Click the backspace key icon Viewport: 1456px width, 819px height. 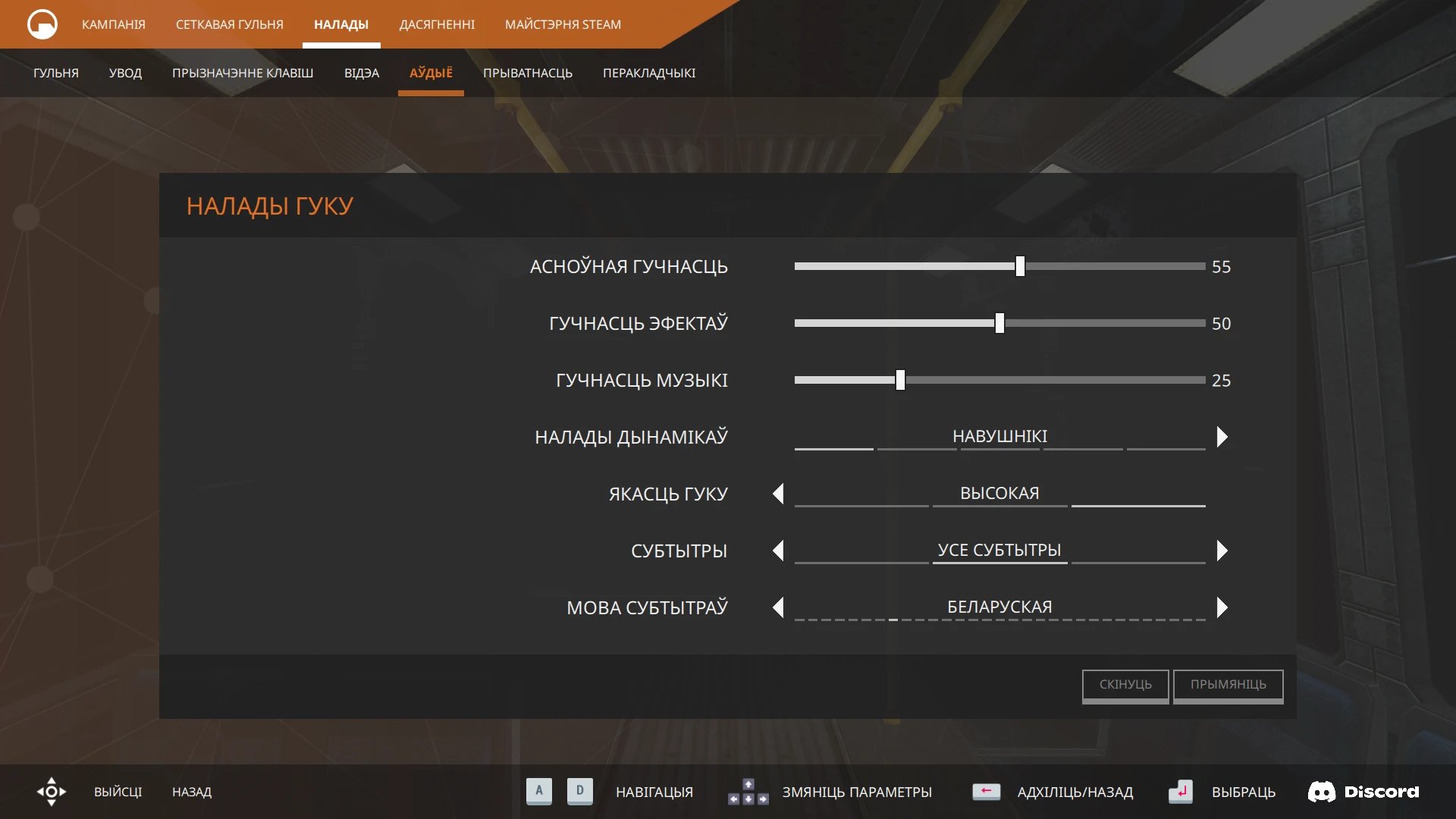point(986,792)
